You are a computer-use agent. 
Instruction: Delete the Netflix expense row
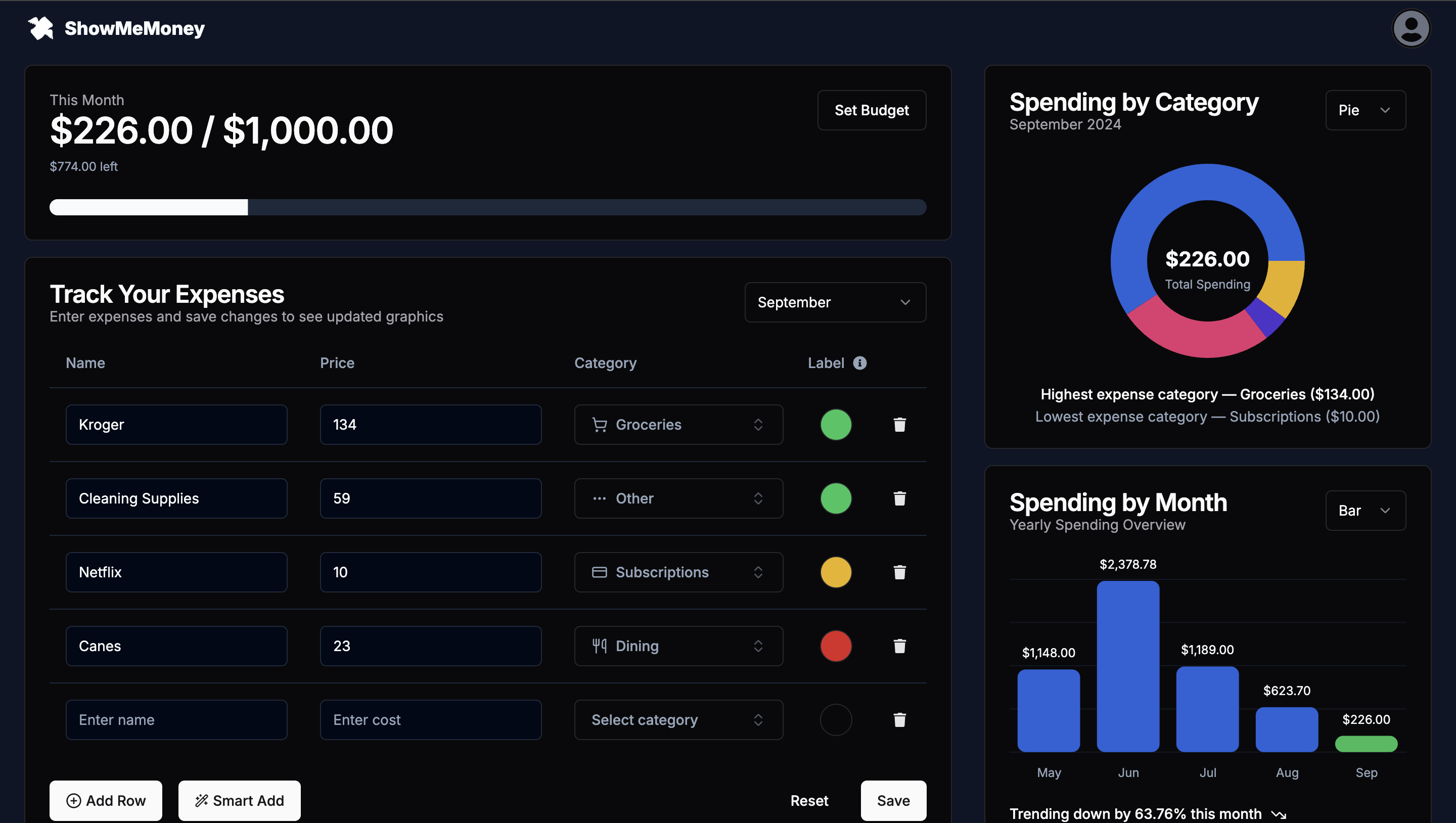pyautogui.click(x=899, y=572)
